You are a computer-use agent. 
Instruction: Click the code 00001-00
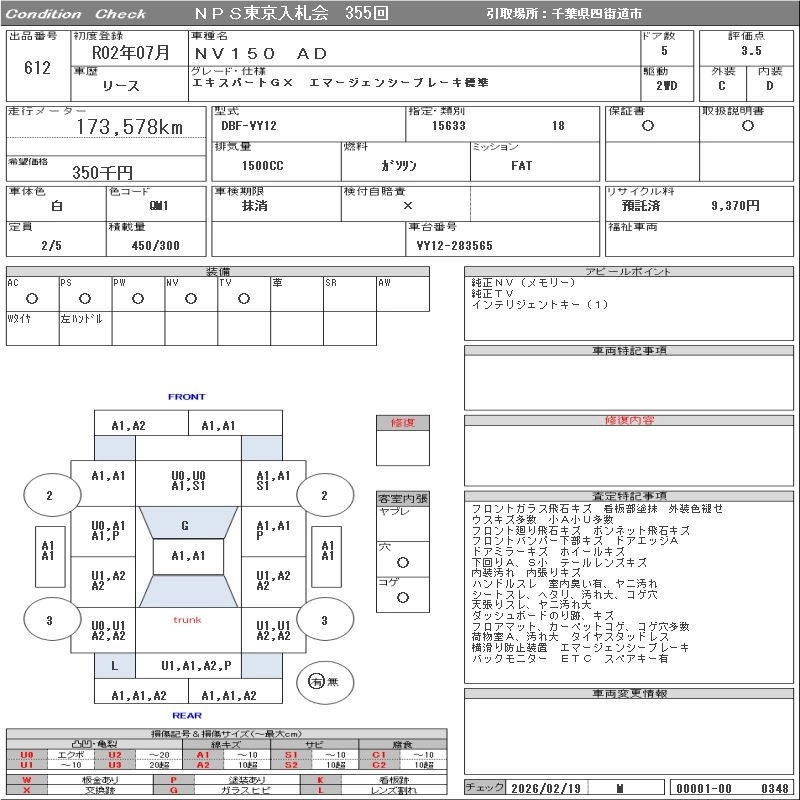coord(704,788)
